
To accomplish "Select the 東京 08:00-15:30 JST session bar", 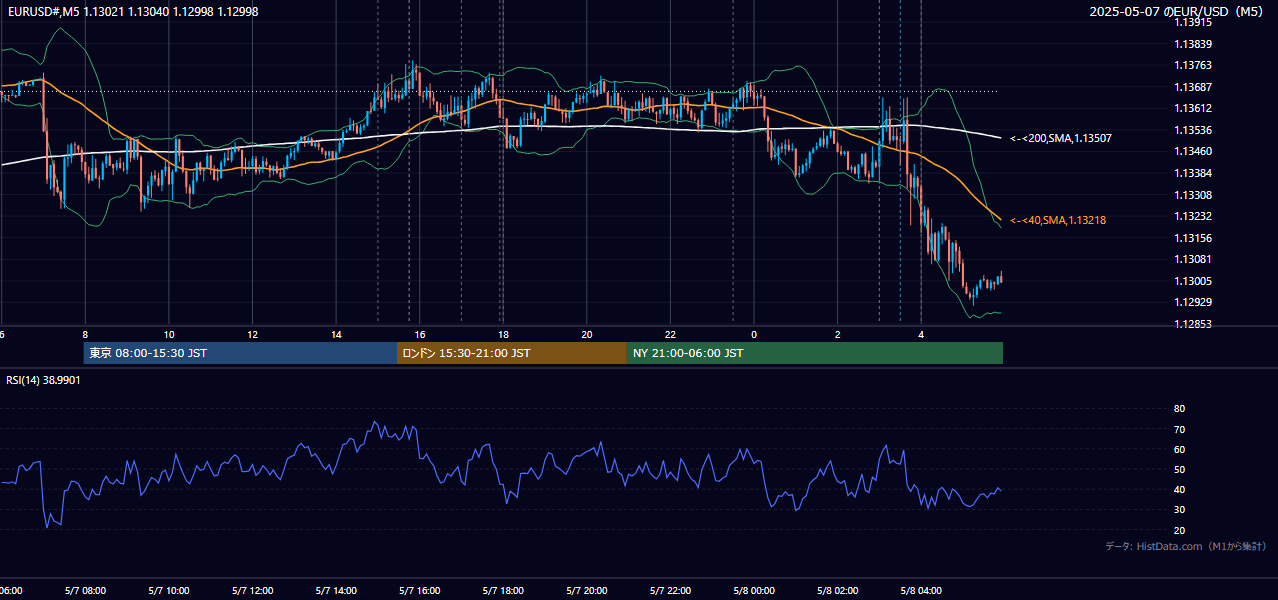I will 240,353.
